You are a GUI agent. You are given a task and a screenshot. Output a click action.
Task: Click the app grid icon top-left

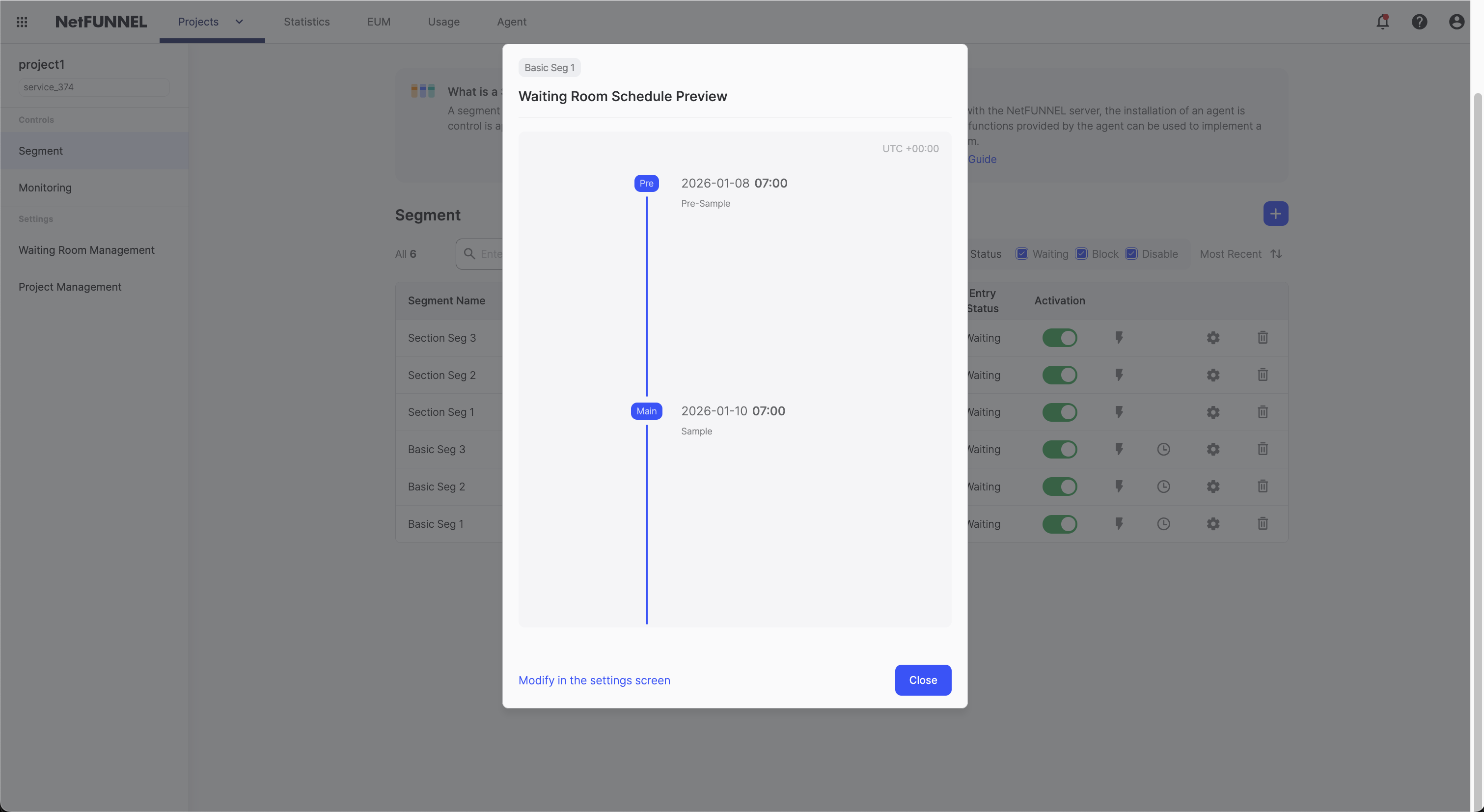[22, 21]
